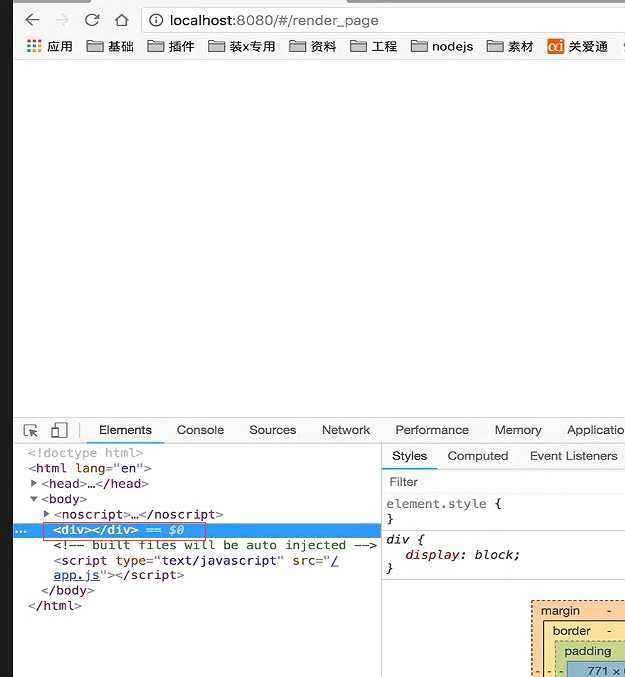Expand the noscript element node

[x=47, y=514]
